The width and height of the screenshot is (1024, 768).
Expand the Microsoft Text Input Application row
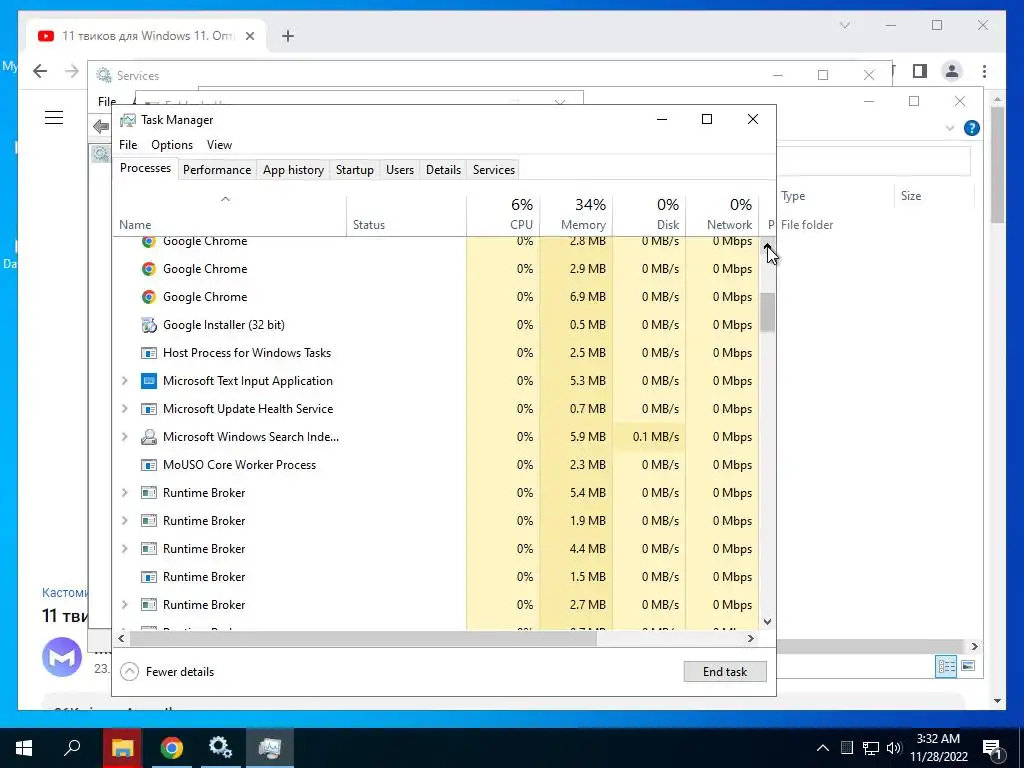125,381
